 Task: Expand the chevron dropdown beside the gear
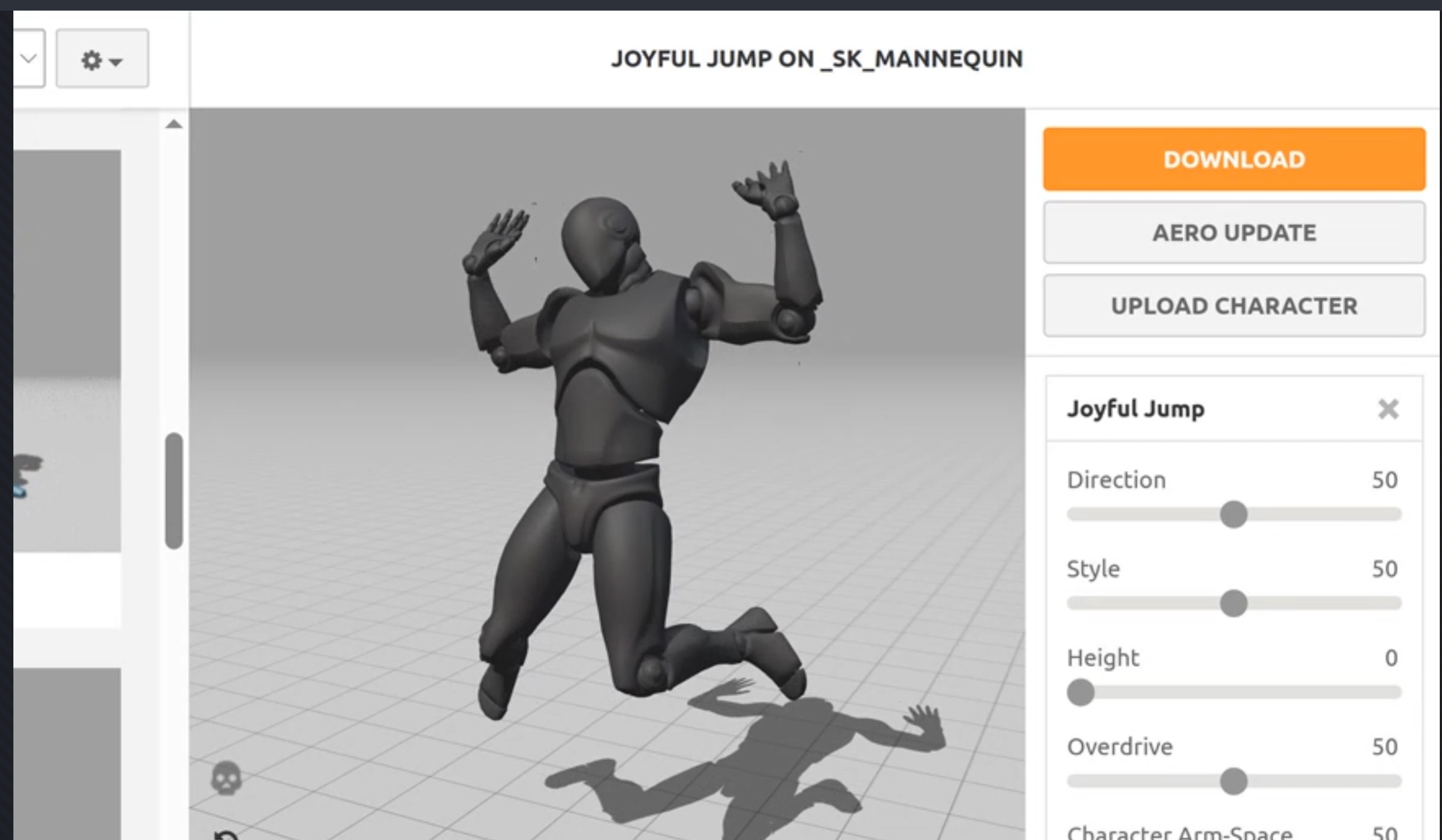click(28, 59)
